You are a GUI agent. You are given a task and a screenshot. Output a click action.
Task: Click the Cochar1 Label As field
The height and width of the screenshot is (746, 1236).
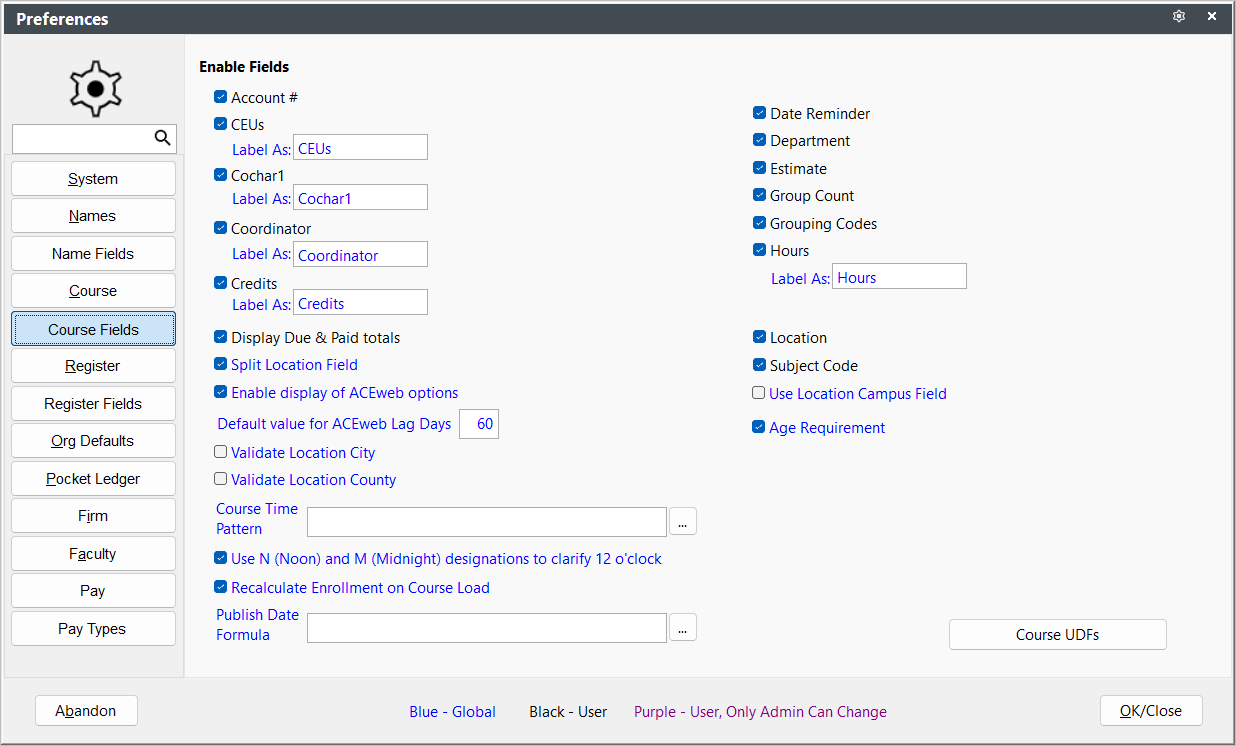360,198
